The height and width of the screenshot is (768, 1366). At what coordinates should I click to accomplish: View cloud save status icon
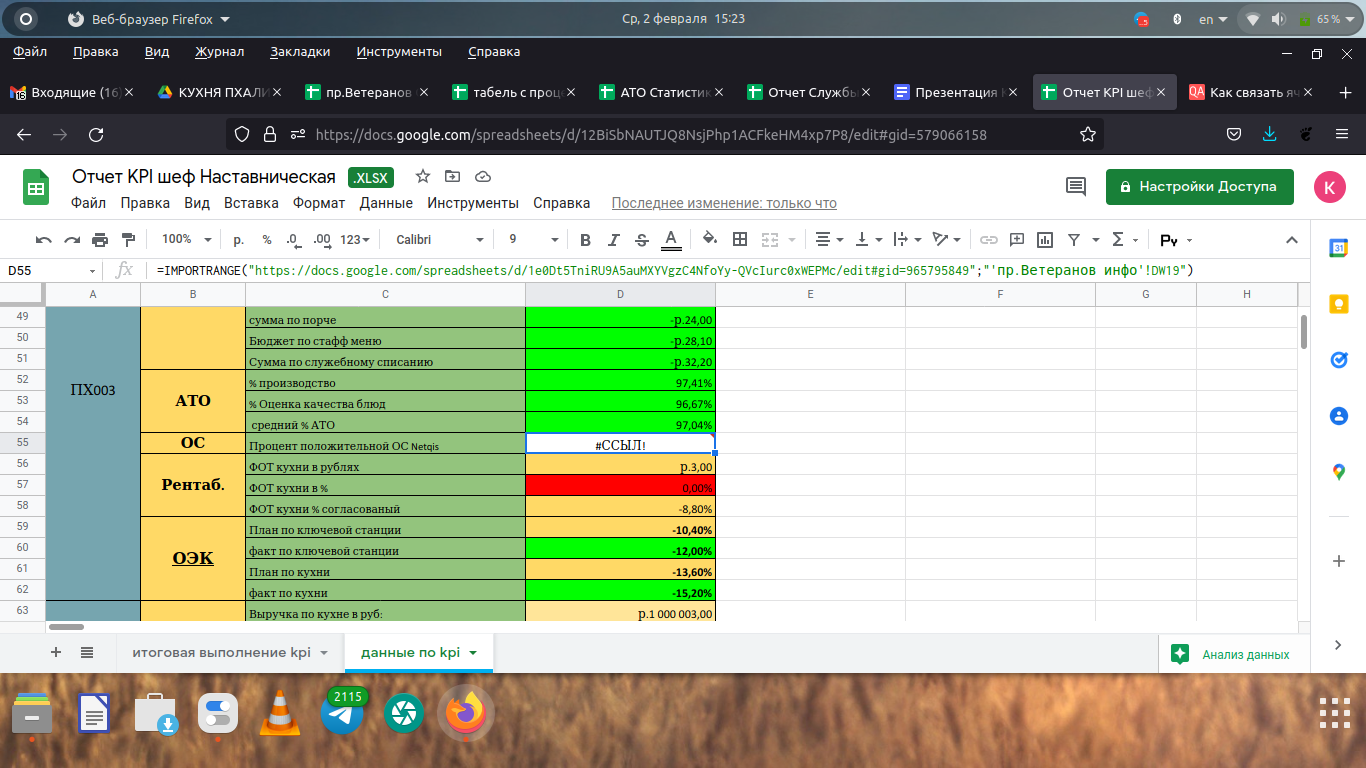click(483, 176)
